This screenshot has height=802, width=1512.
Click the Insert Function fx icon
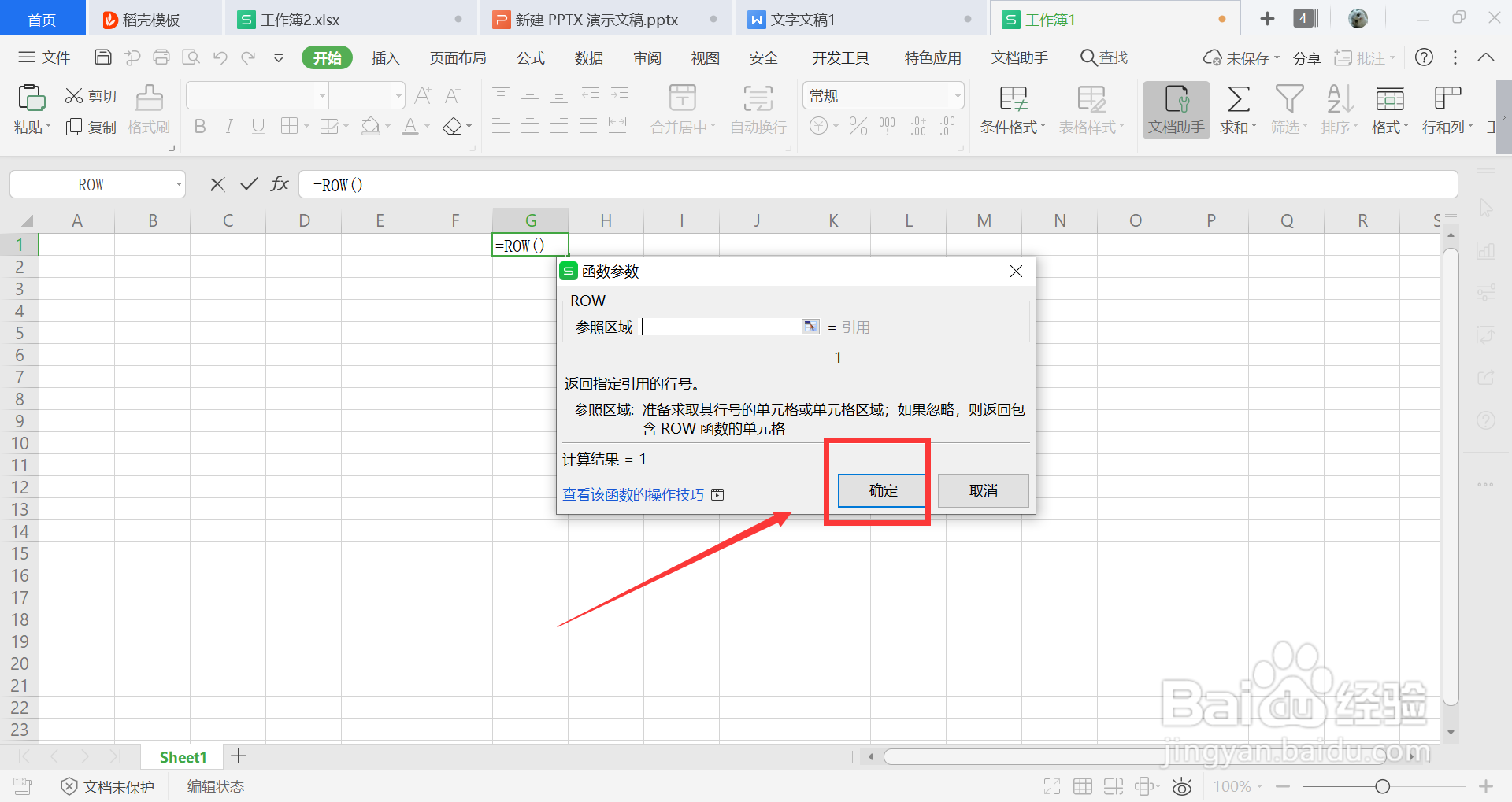click(x=280, y=184)
